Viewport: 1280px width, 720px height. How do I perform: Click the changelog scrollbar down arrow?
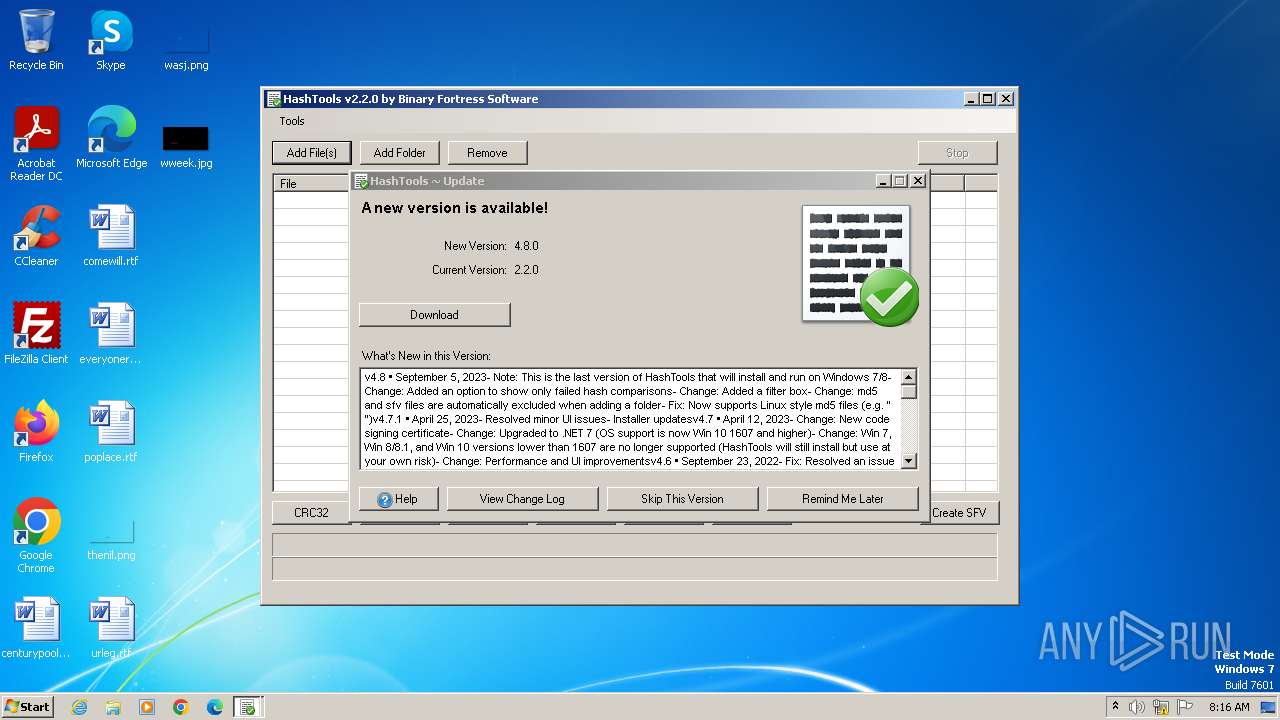click(908, 461)
